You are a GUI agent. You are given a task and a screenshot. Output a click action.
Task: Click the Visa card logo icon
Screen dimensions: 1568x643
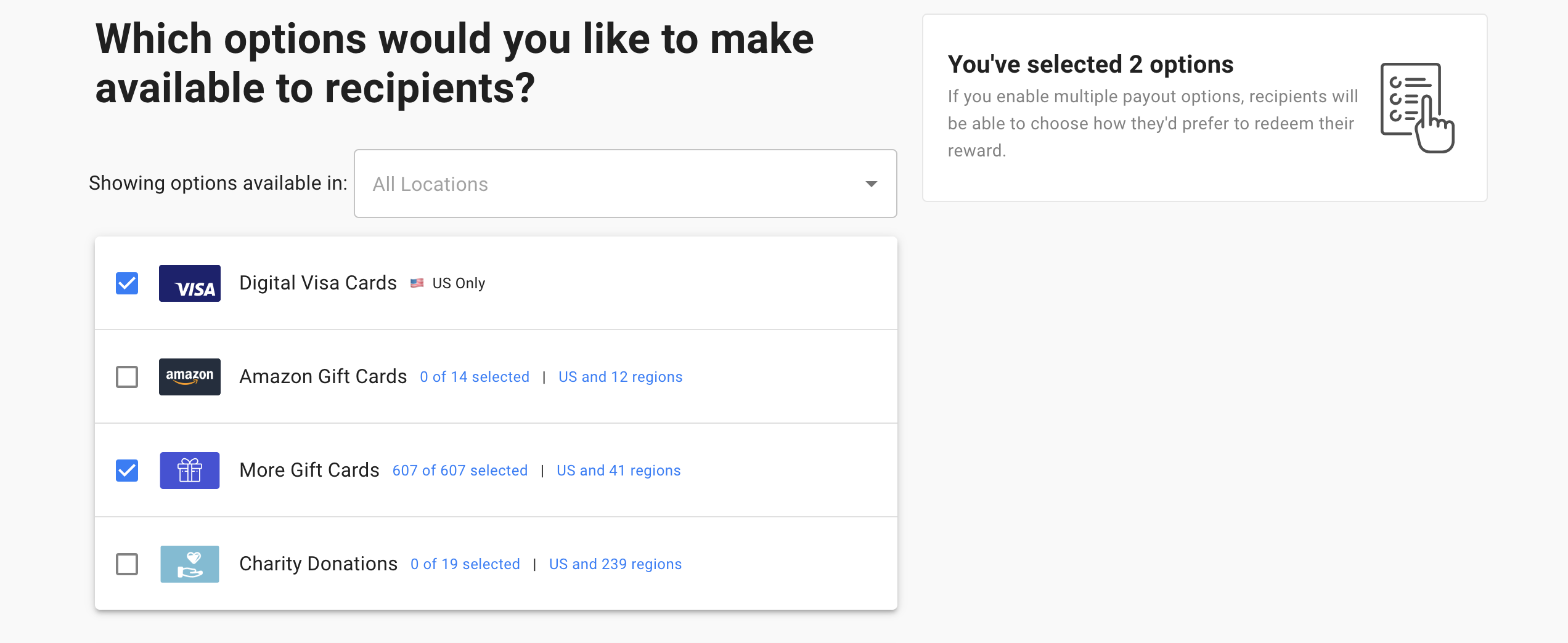pos(190,283)
